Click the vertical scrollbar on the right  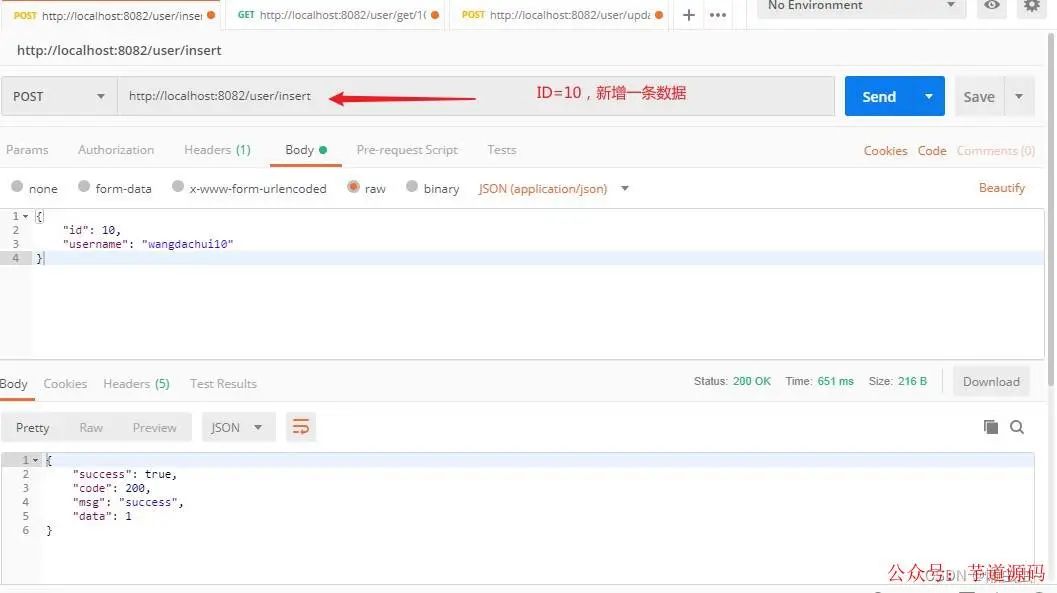click(x=1051, y=209)
